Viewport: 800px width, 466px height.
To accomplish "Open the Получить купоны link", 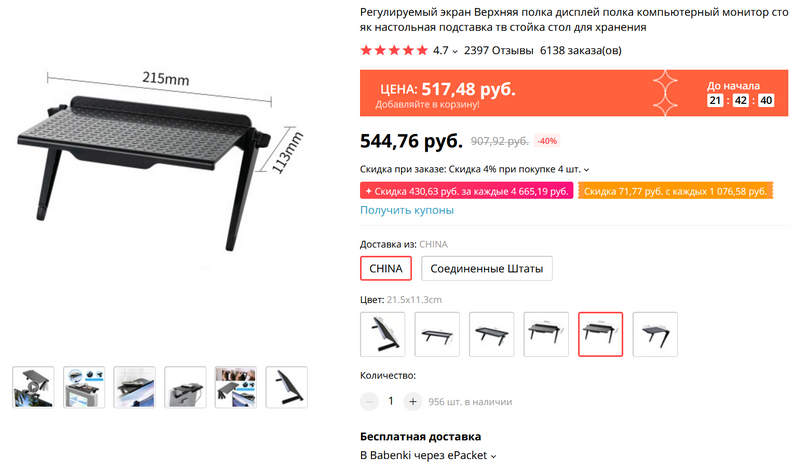I will click(x=407, y=210).
